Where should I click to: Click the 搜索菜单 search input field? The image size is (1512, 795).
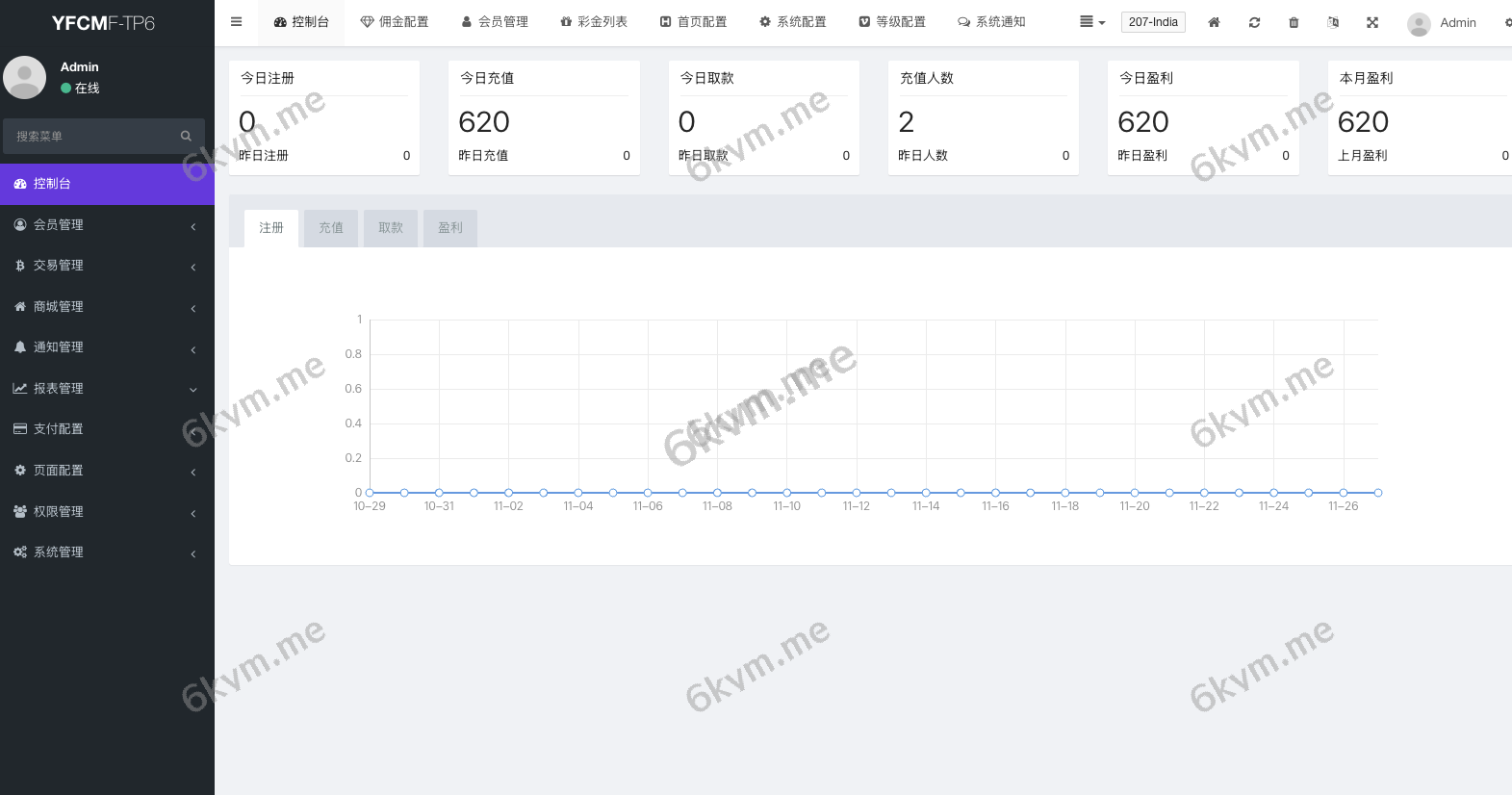[x=91, y=137]
